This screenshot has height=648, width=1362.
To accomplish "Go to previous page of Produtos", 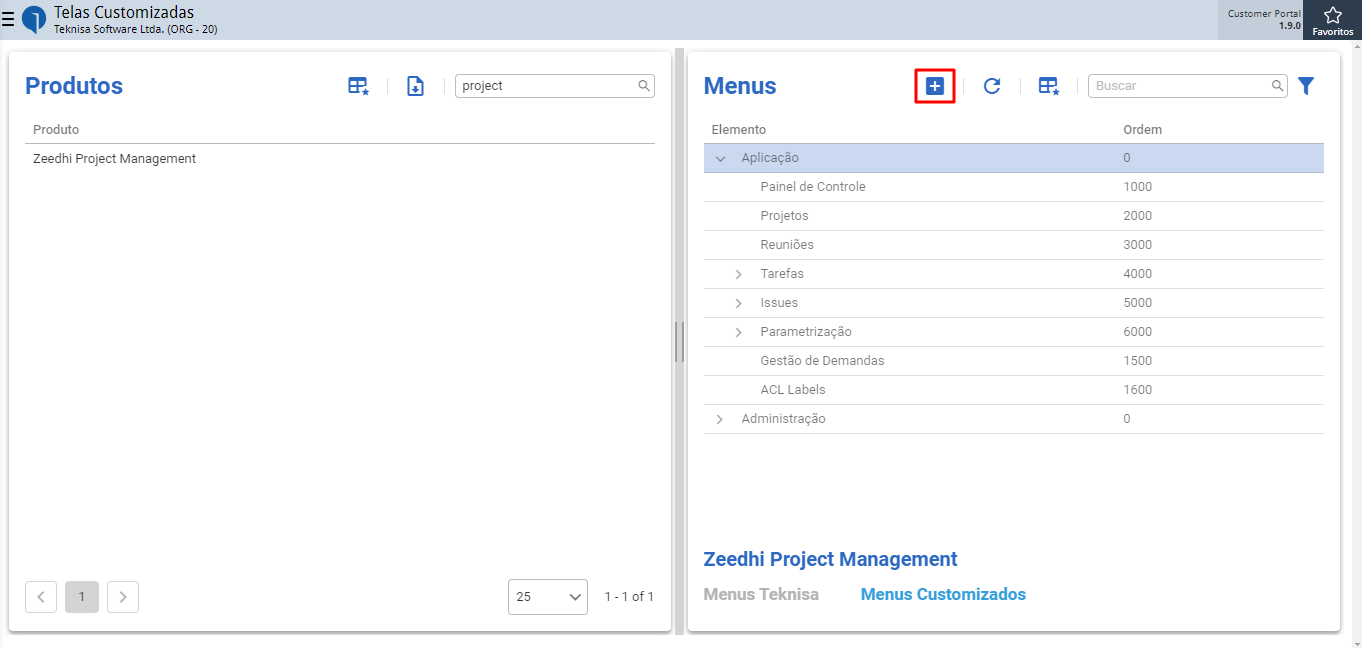I will 41,597.
